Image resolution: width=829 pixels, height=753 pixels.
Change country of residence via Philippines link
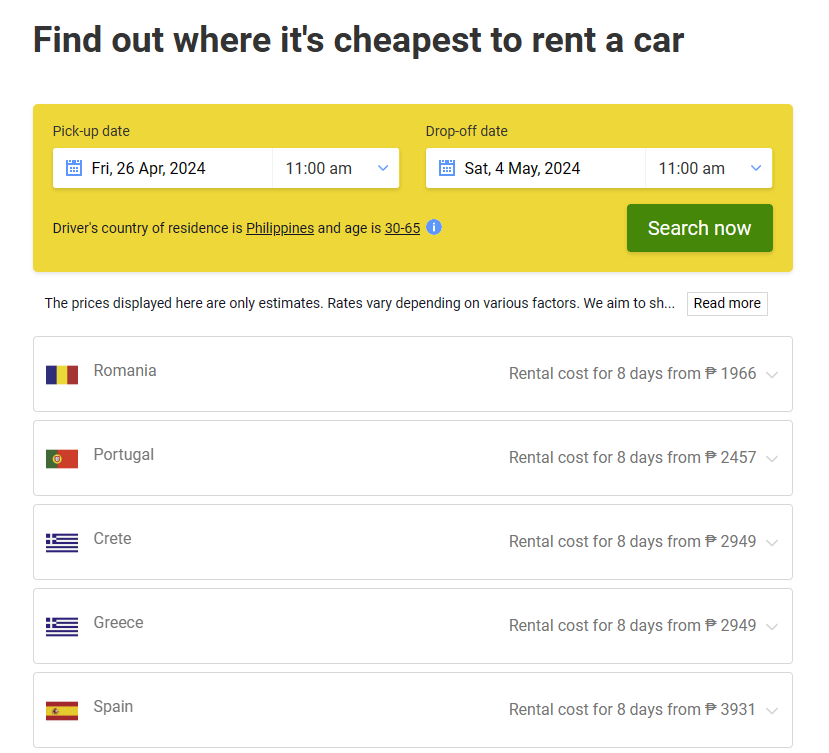click(x=280, y=228)
